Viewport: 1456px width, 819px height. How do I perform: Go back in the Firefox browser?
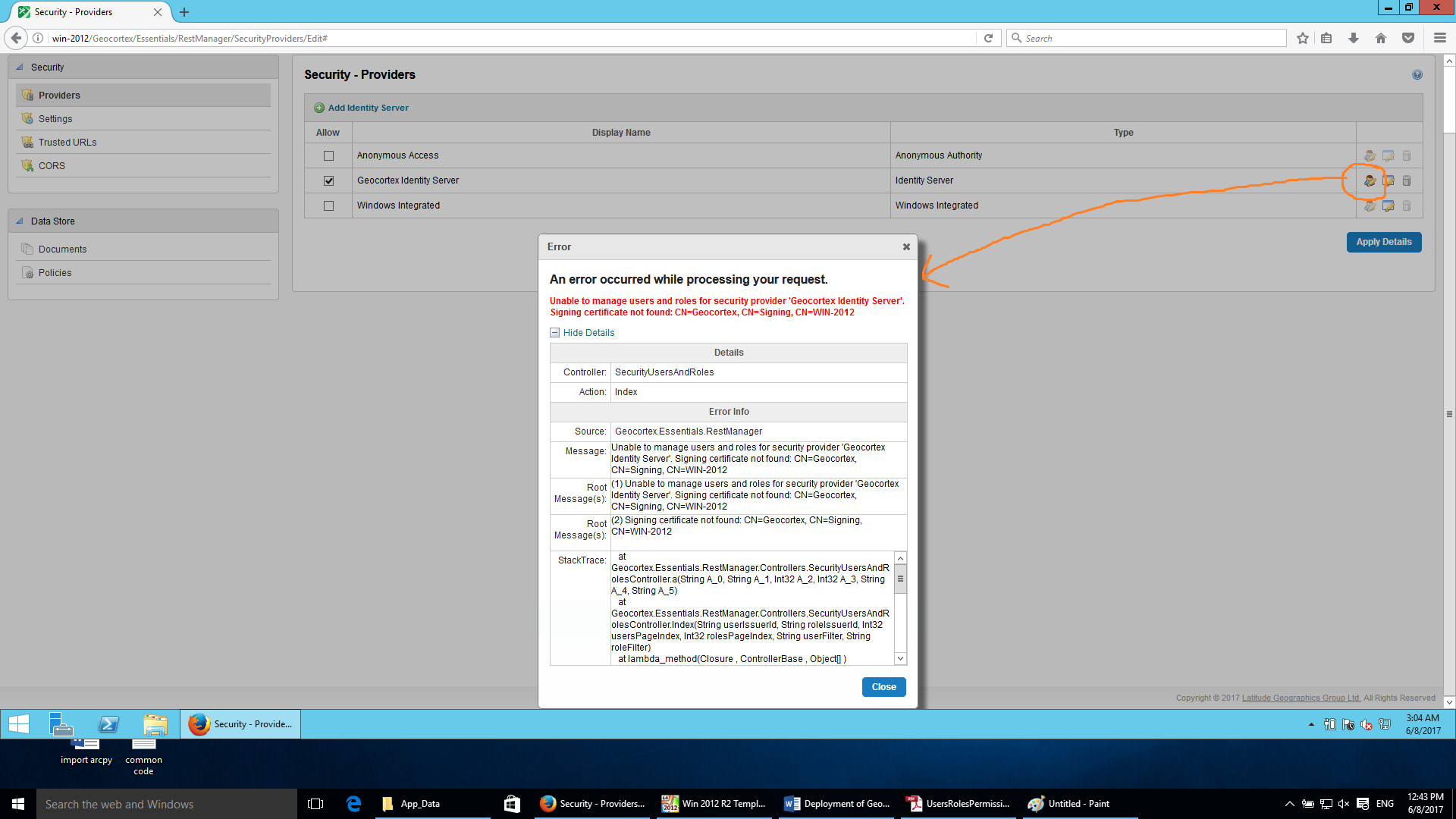(16, 38)
